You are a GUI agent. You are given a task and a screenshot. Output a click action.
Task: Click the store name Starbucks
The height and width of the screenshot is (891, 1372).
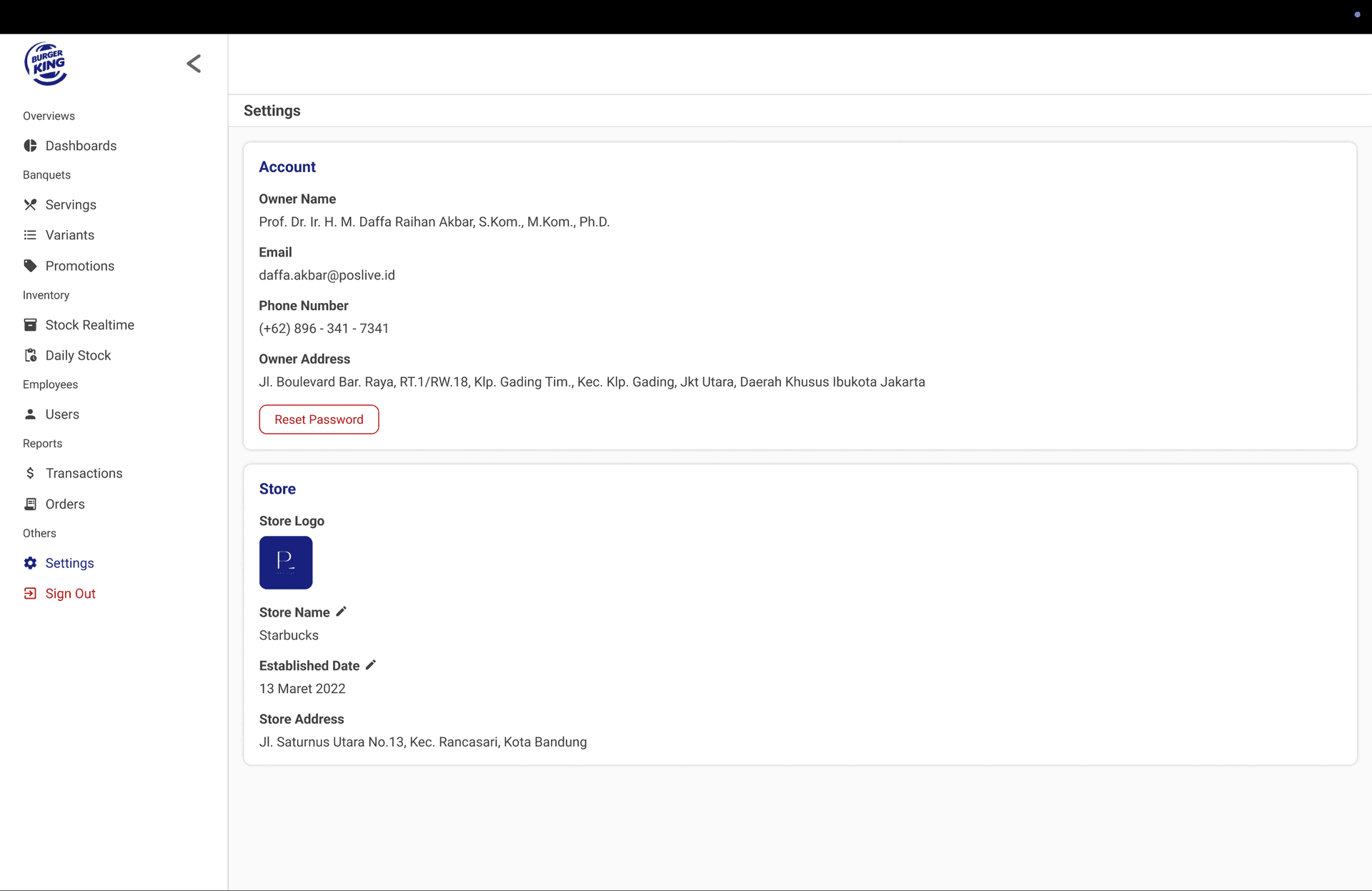click(x=289, y=635)
